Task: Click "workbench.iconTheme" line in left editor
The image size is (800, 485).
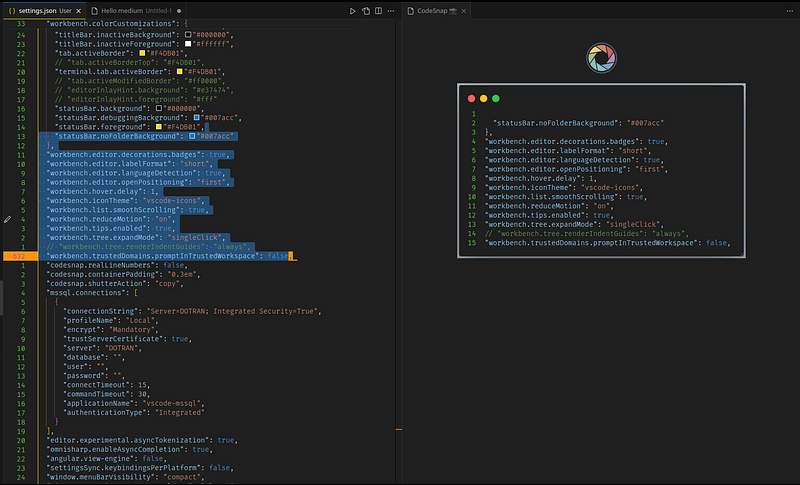Action: [128, 200]
